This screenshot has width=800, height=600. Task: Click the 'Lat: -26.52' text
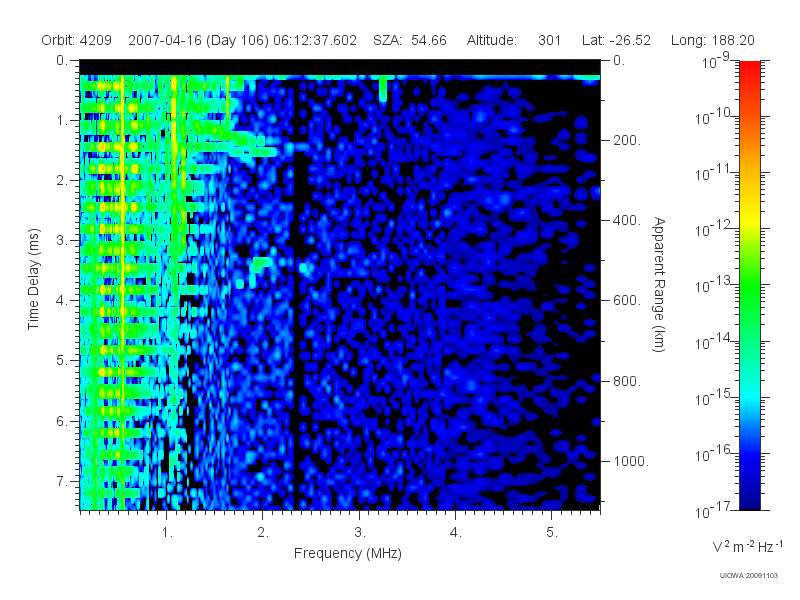click(616, 40)
